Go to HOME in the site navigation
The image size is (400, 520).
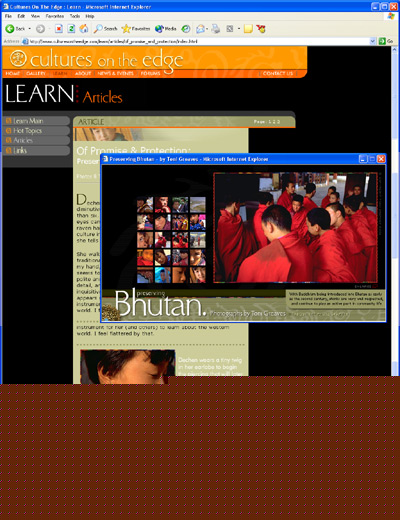coord(12,73)
